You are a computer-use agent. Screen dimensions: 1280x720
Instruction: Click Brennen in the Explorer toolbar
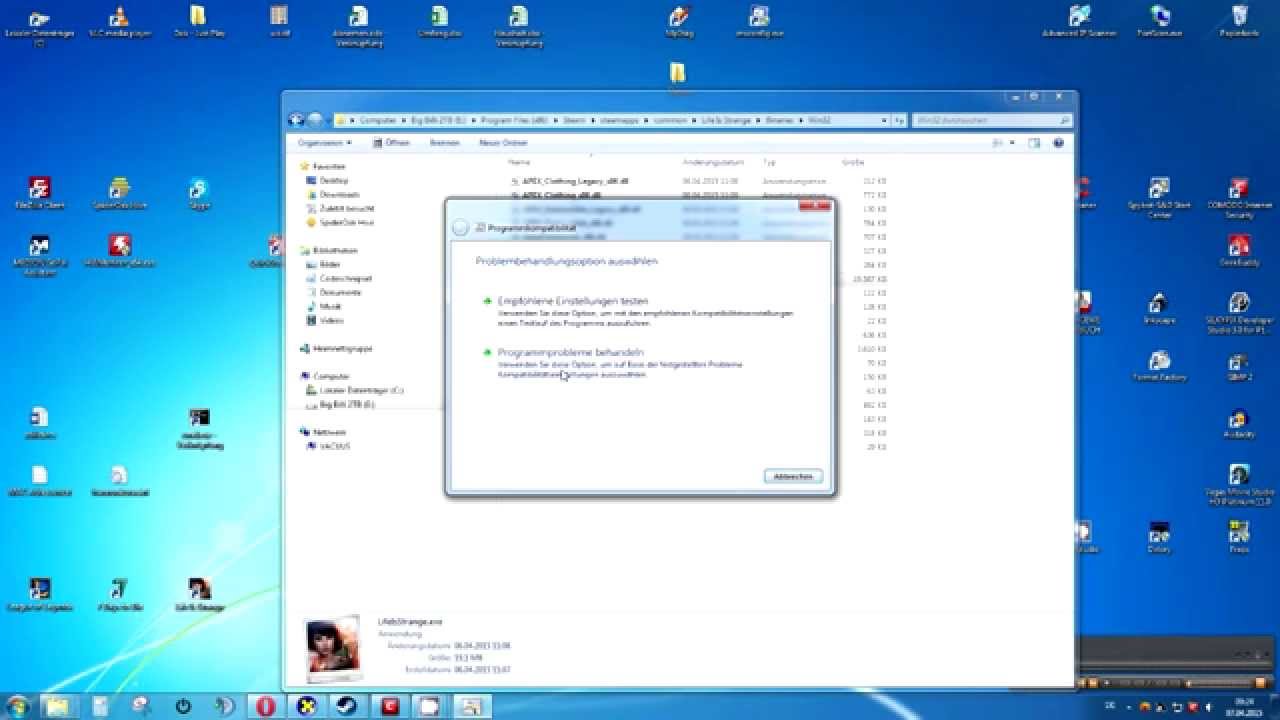[x=445, y=143]
